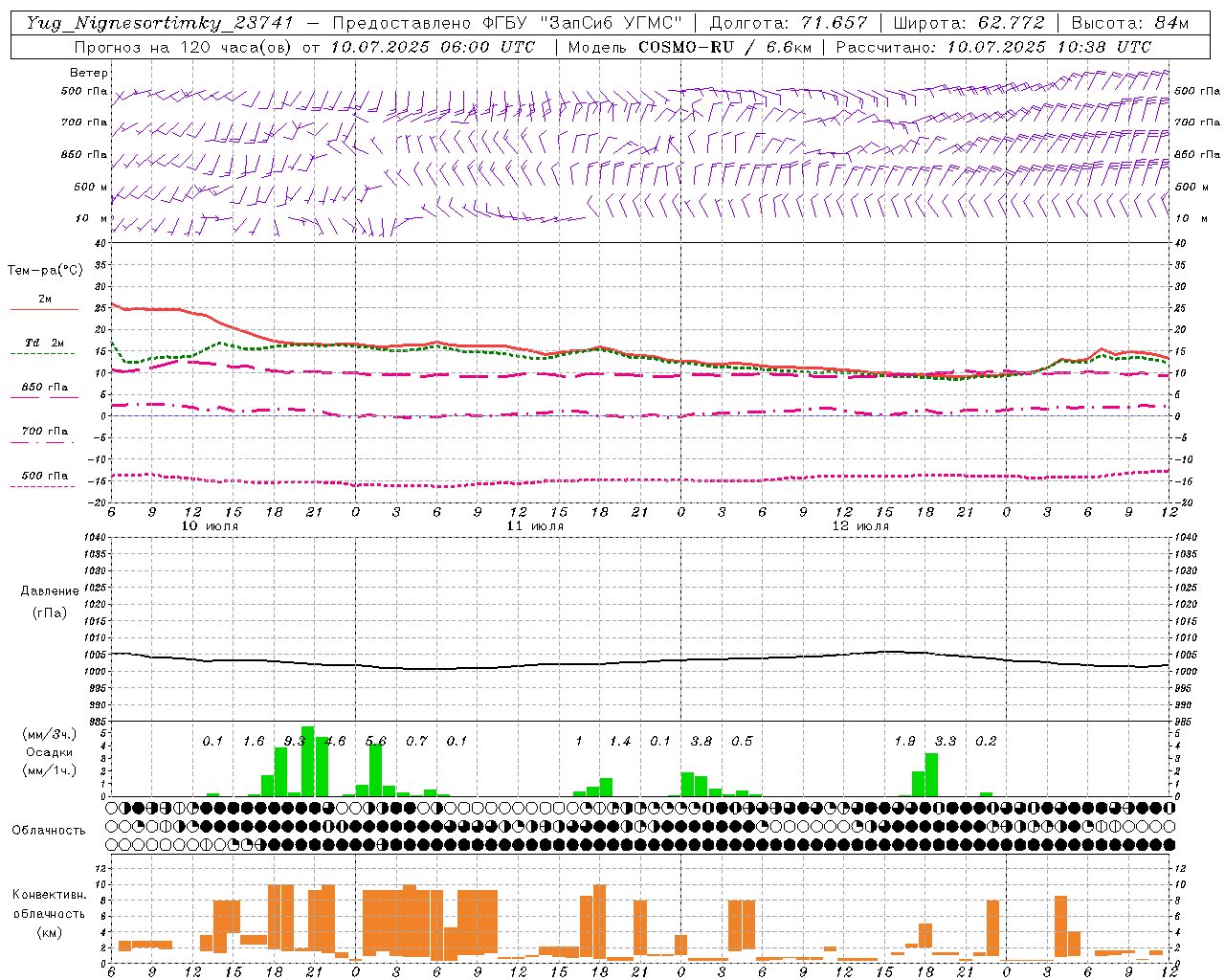Select the Модель COSMO-RU / 6.6км text

point(689,47)
